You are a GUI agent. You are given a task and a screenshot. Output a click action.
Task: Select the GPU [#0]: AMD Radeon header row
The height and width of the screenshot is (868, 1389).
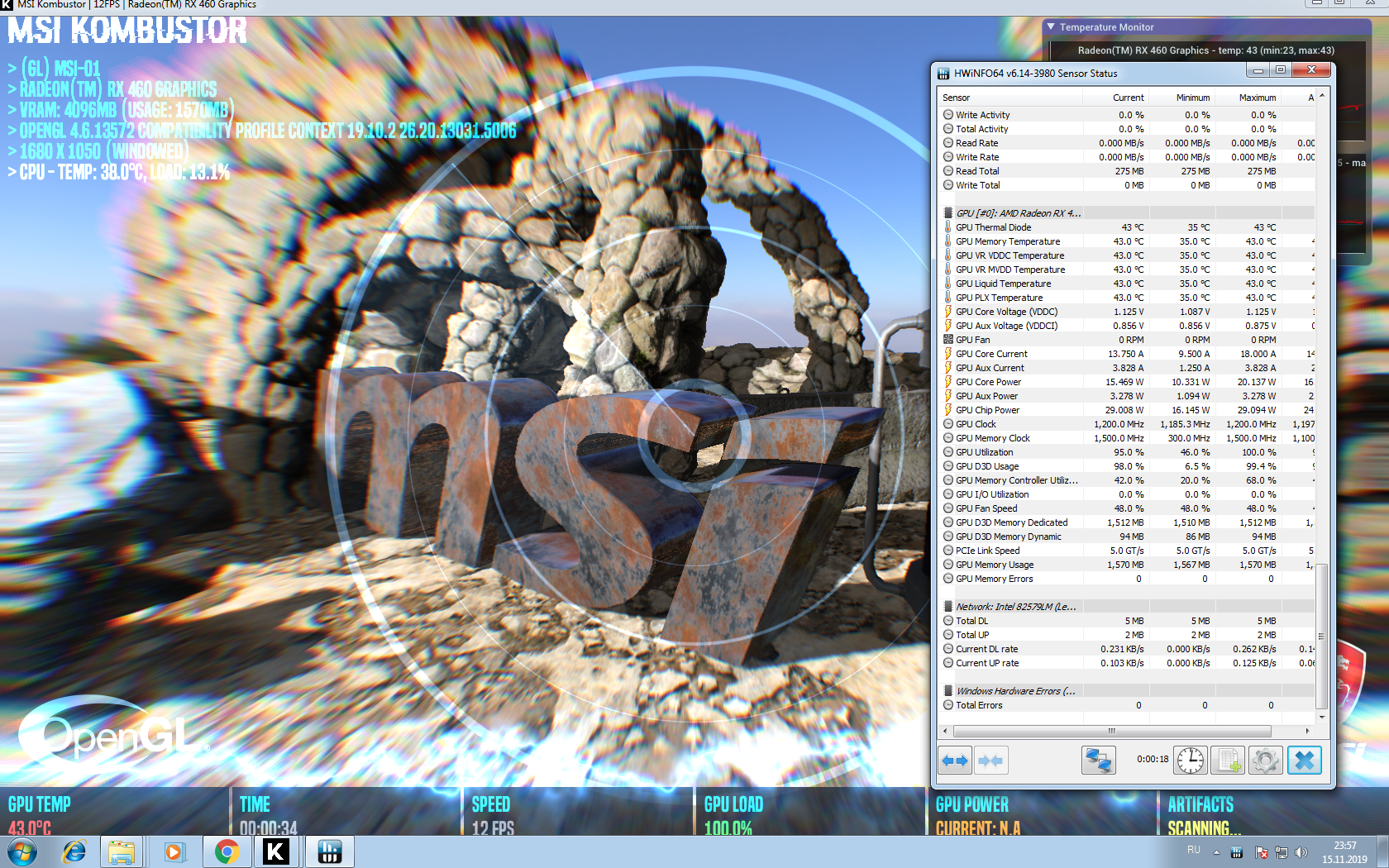[x=1128, y=213]
